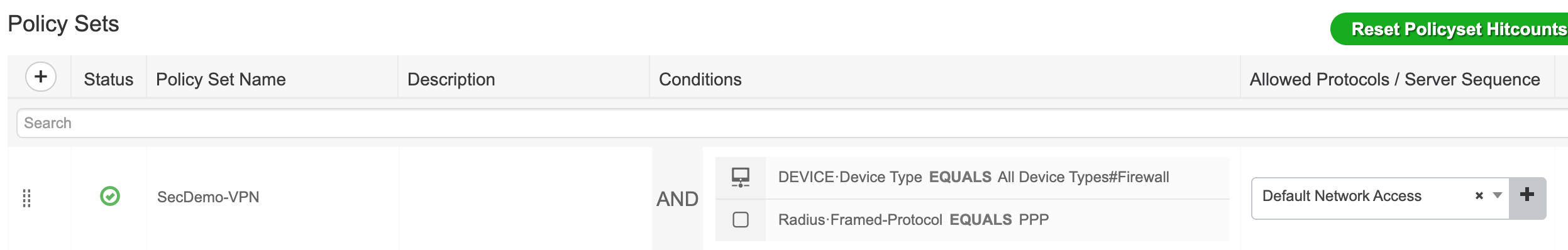
Task: Expand the Default Network Access dropdown arrow
Action: [x=1498, y=195]
